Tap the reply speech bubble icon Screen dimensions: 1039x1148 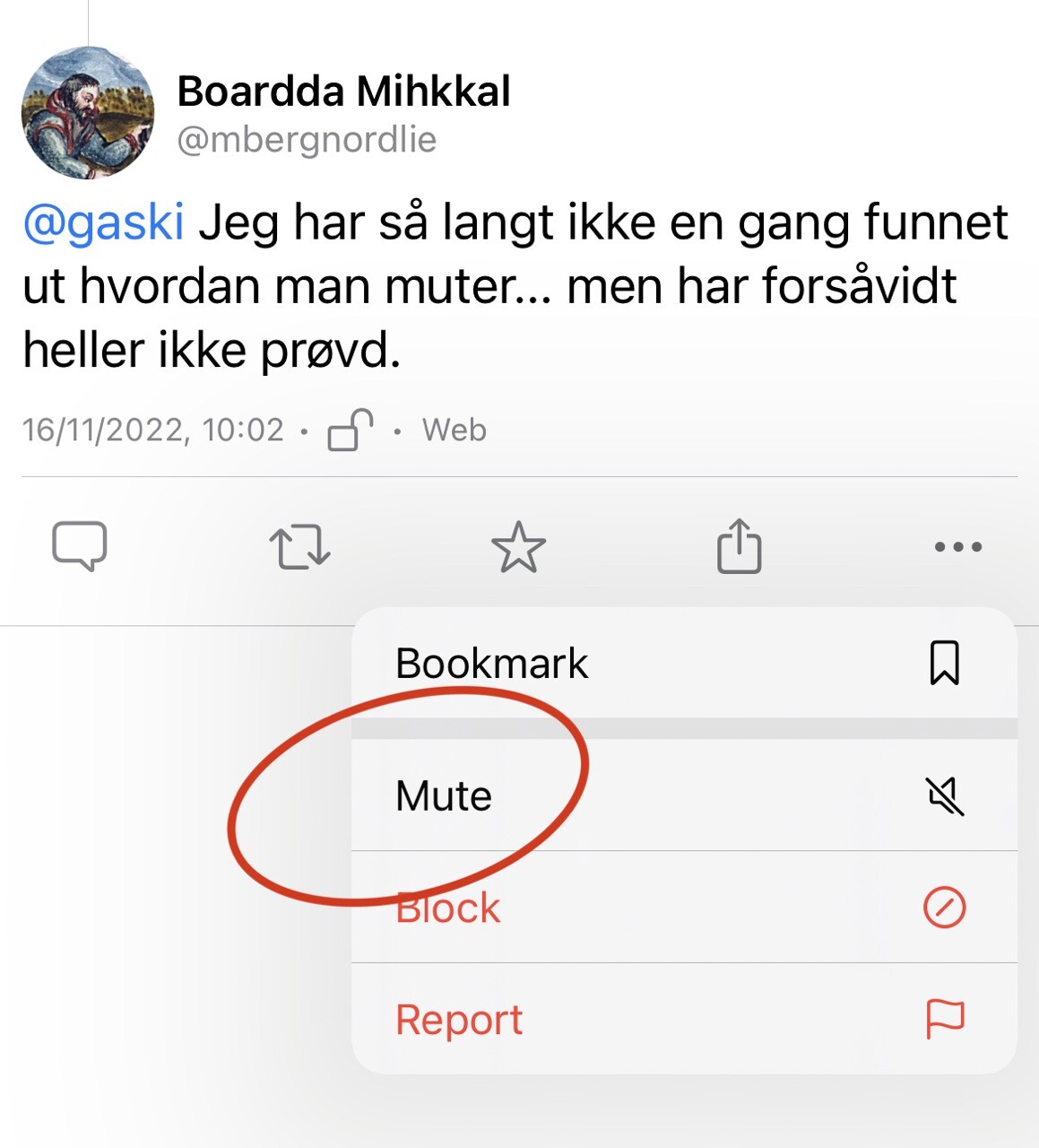click(80, 545)
